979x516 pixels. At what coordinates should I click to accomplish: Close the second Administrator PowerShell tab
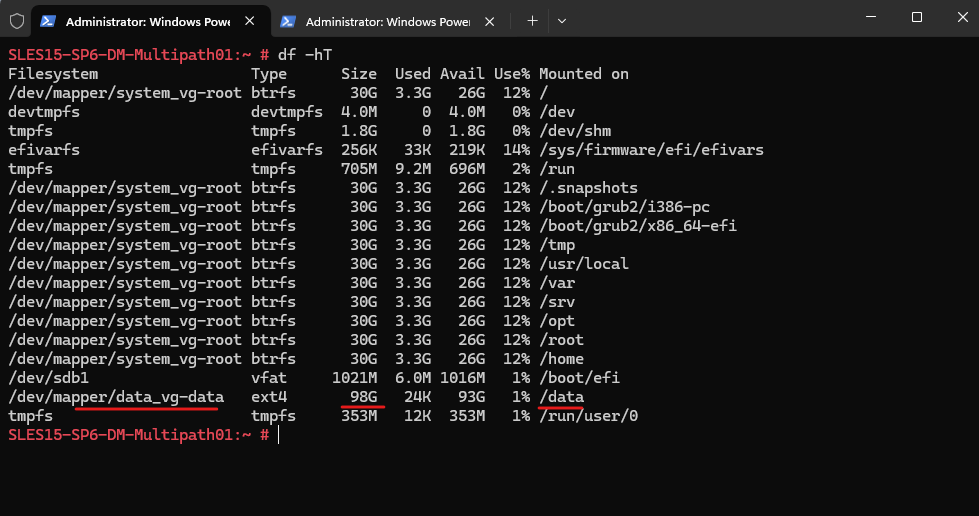pyautogui.click(x=490, y=21)
